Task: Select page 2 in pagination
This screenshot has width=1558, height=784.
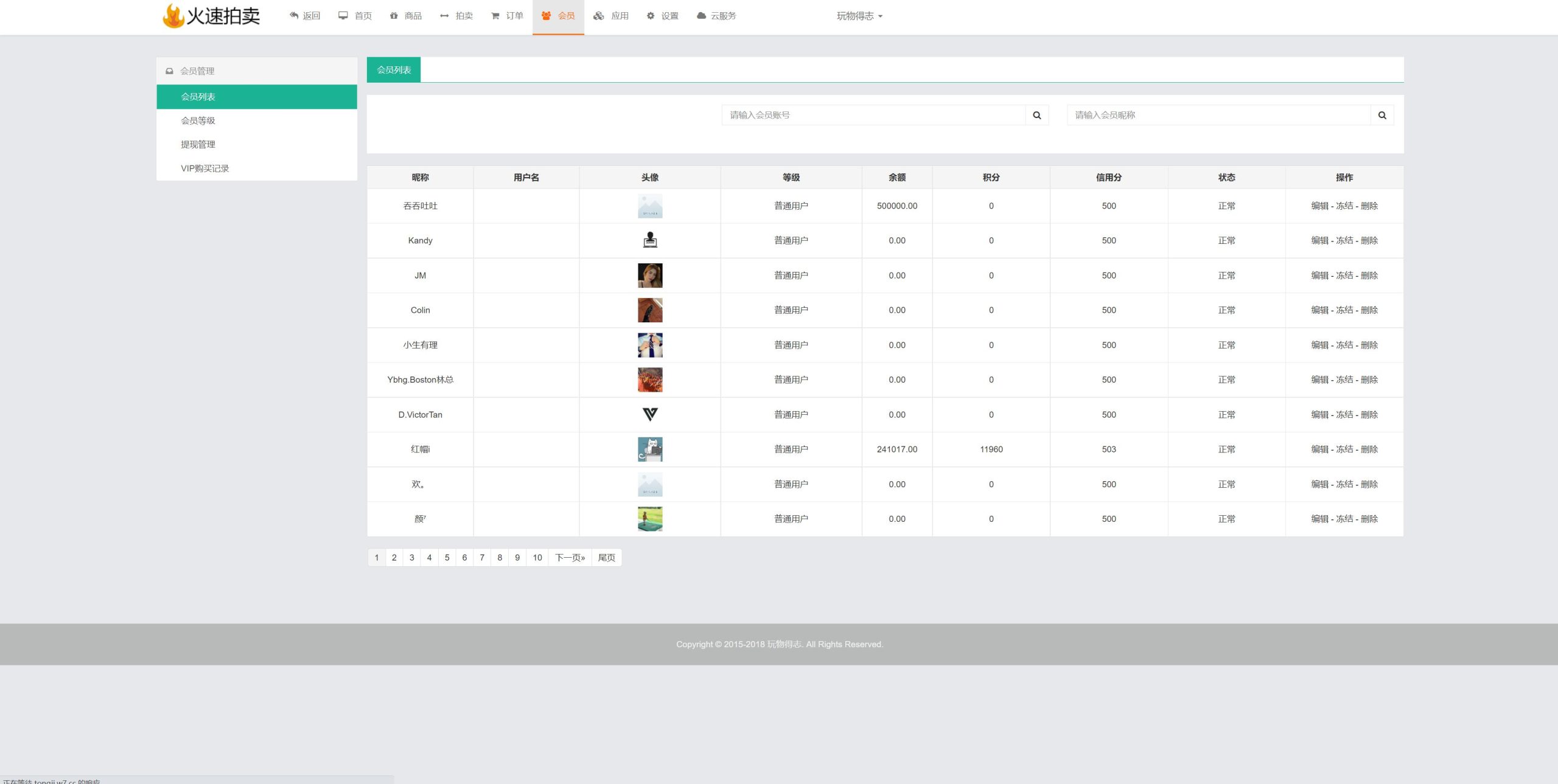Action: 394,557
